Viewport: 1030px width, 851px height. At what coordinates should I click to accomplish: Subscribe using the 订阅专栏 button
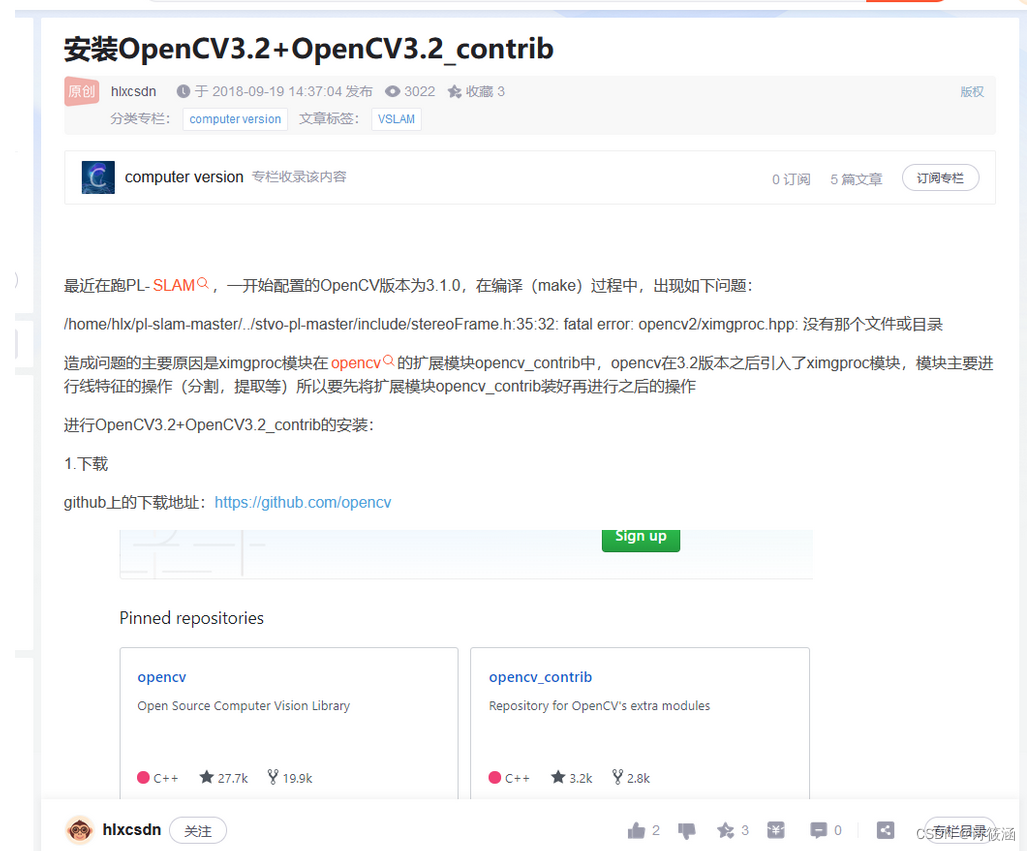[x=940, y=178]
